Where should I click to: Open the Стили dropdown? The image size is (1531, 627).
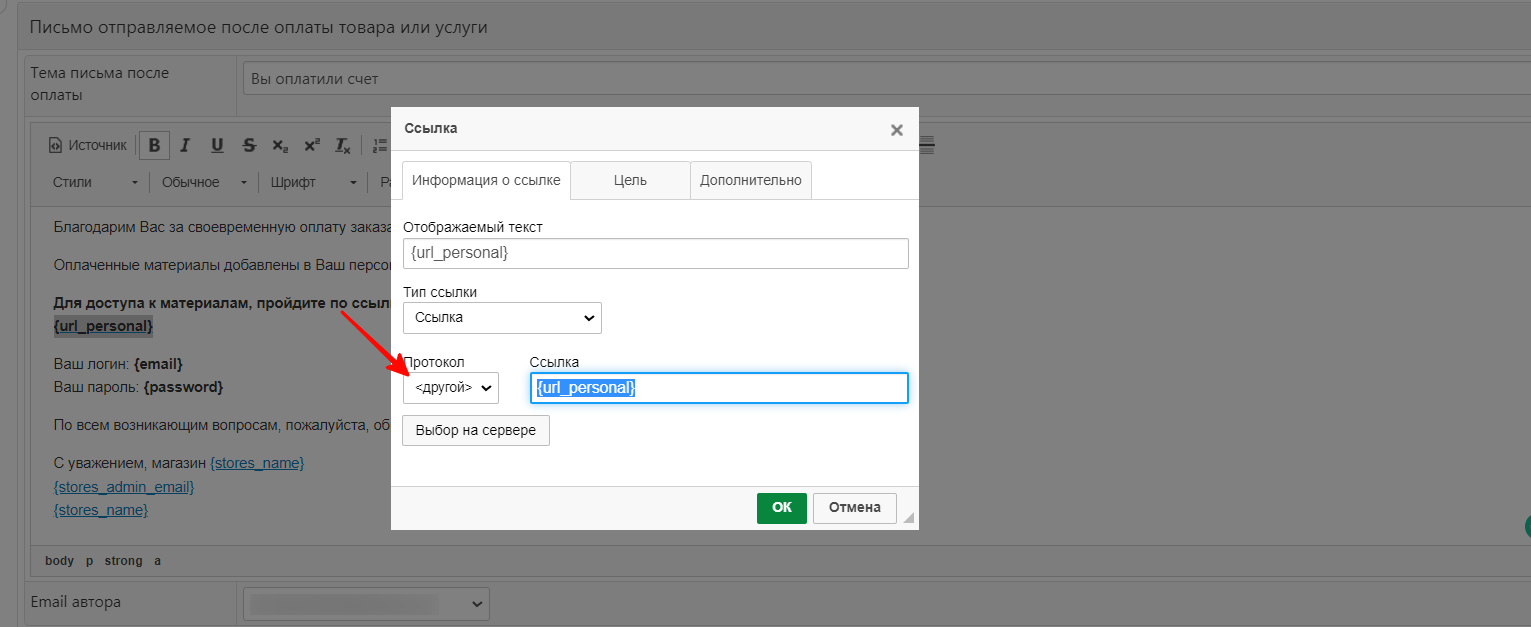coord(95,182)
